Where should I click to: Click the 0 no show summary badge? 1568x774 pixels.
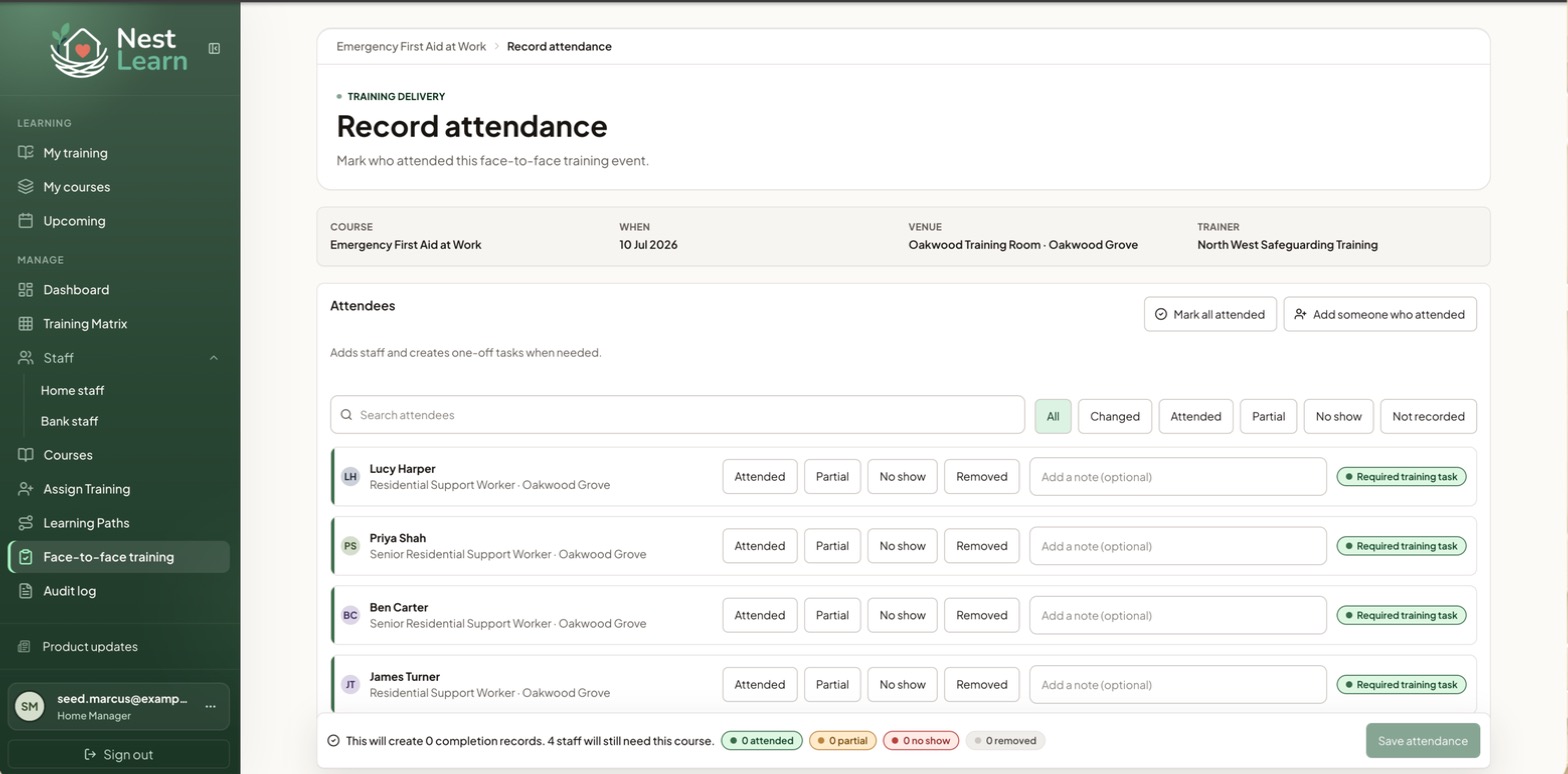tap(921, 741)
